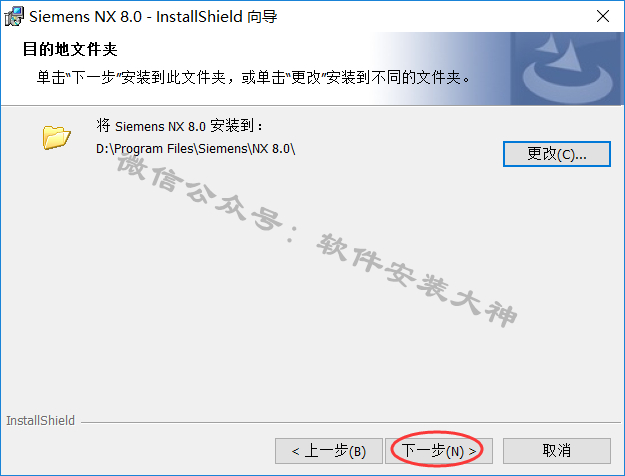Click the Siemens logo graphic in banner
This screenshot has height=476, width=625.
[x=567, y=69]
